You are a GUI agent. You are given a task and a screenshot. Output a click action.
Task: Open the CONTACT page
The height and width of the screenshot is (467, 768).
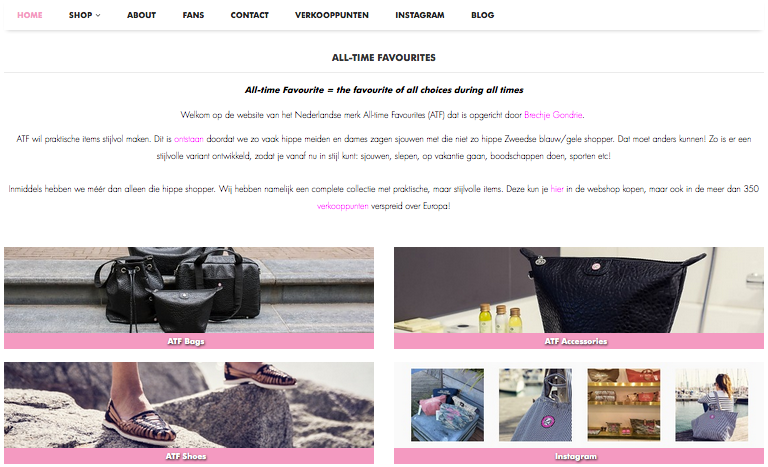click(x=250, y=15)
